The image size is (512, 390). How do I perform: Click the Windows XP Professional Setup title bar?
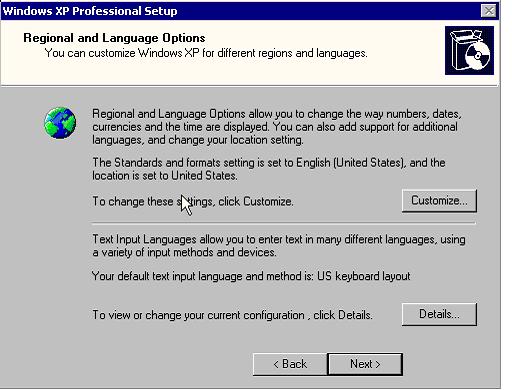pyautogui.click(x=240, y=11)
